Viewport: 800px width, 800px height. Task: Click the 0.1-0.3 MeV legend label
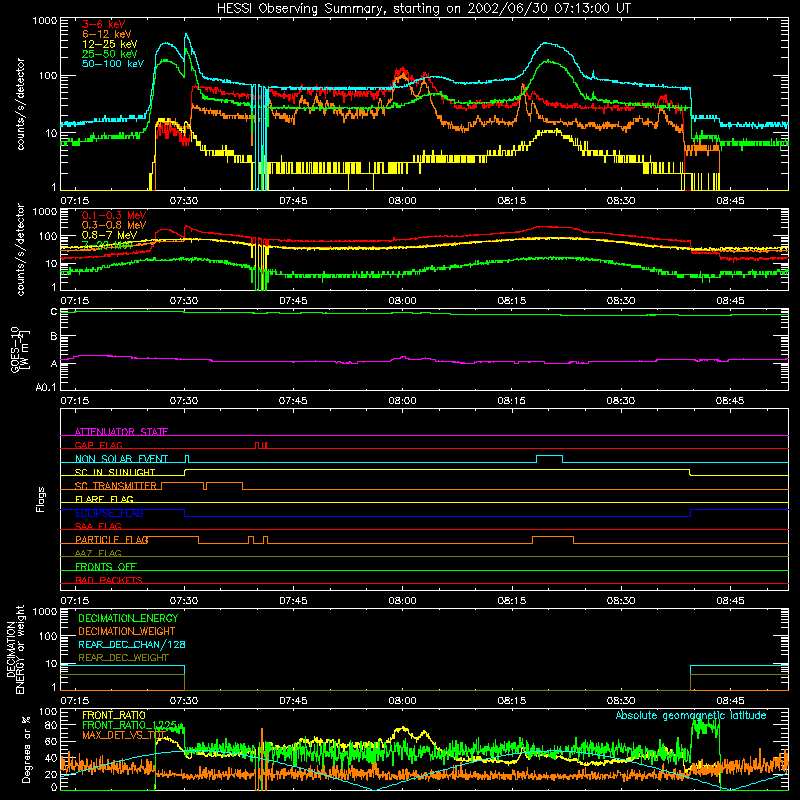(x=114, y=215)
